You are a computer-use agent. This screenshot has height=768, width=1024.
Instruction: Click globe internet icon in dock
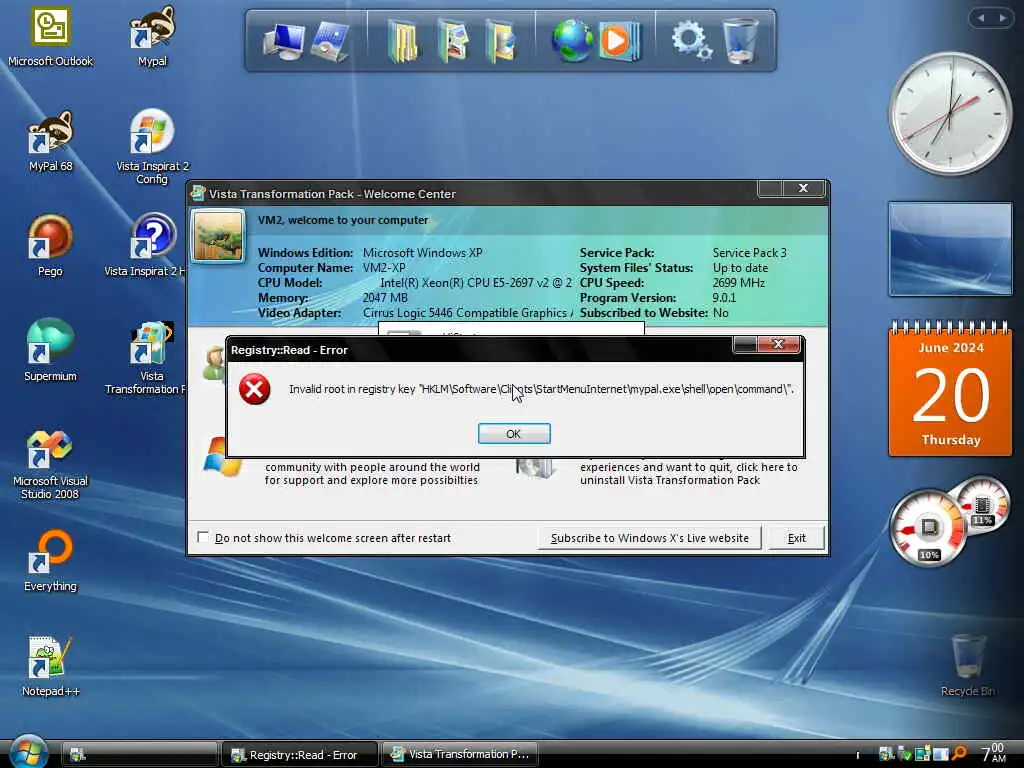point(572,40)
